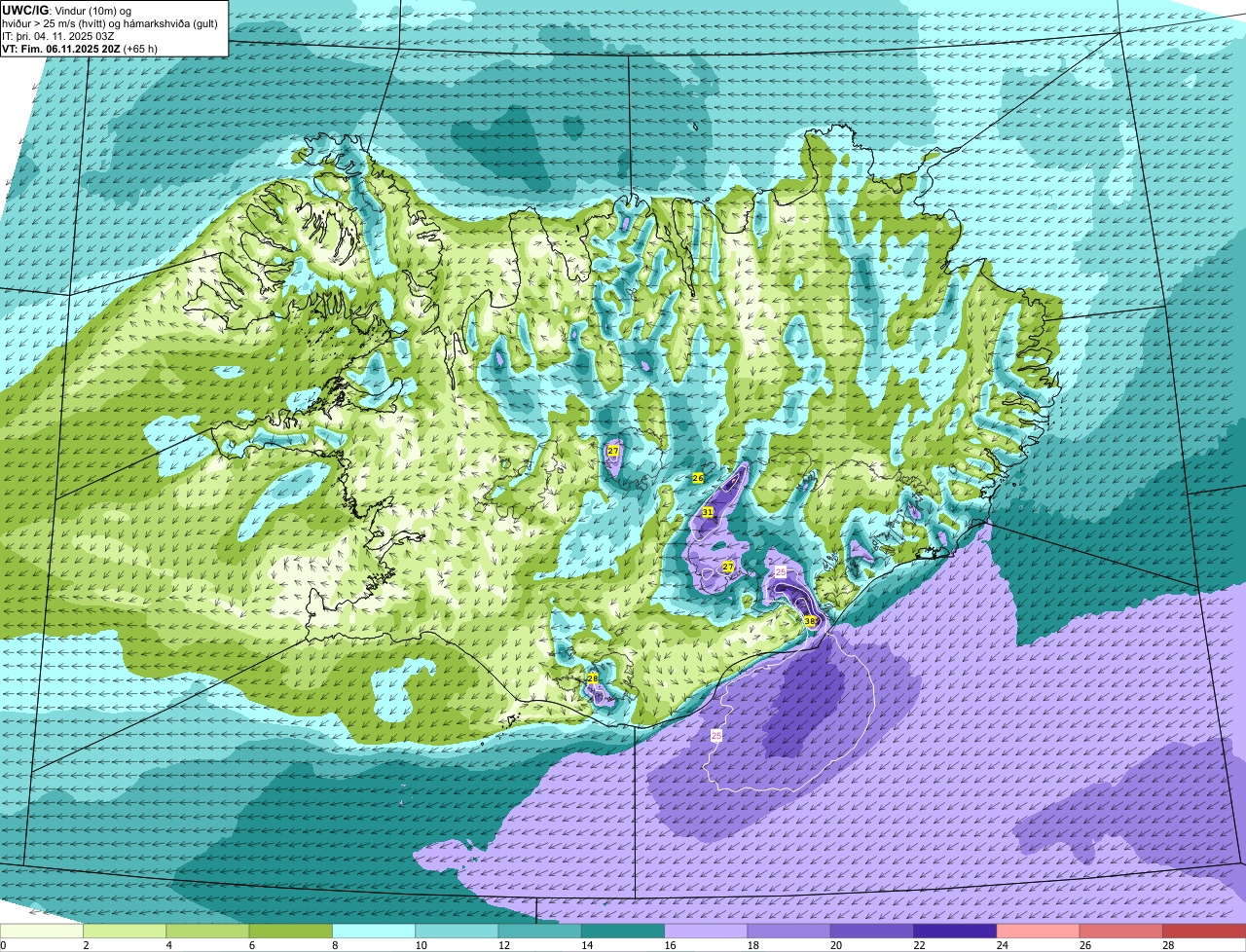The width and height of the screenshot is (1246, 952).
Task: Click the legend scale number 24
Action: click(x=1001, y=945)
